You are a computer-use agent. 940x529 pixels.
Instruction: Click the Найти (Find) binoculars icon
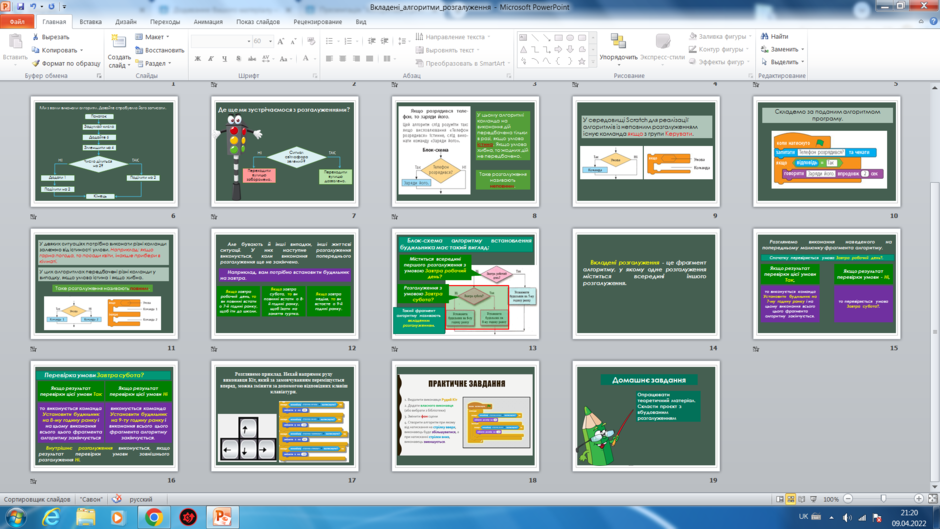click(x=764, y=37)
